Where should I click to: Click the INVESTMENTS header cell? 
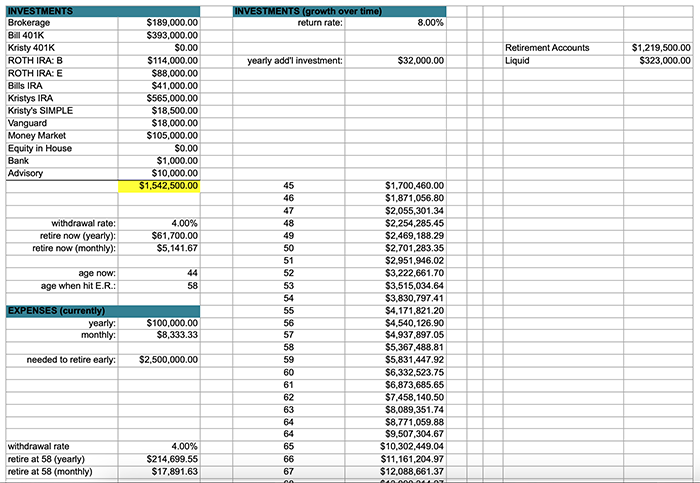tap(60, 10)
